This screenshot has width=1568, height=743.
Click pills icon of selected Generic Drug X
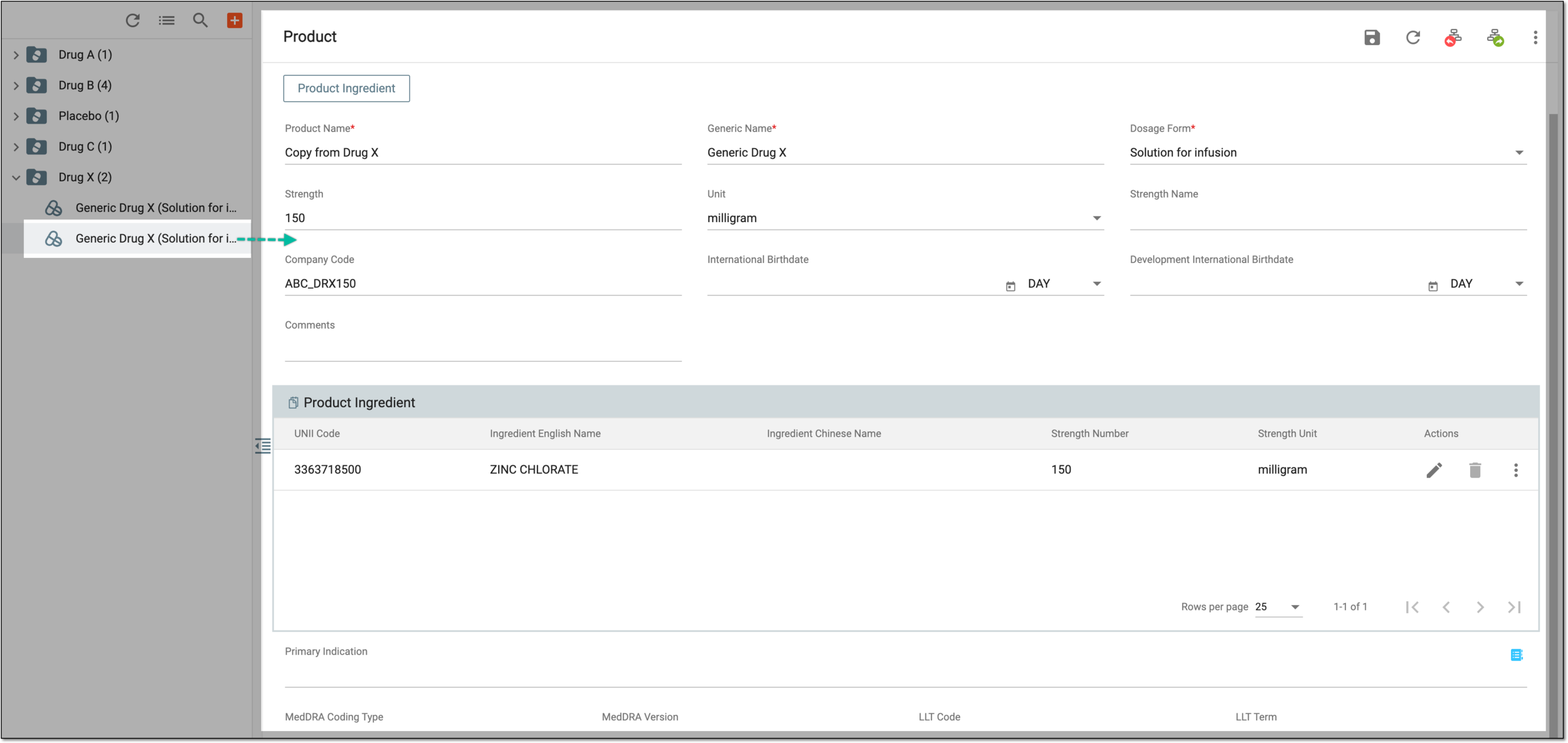click(x=54, y=238)
